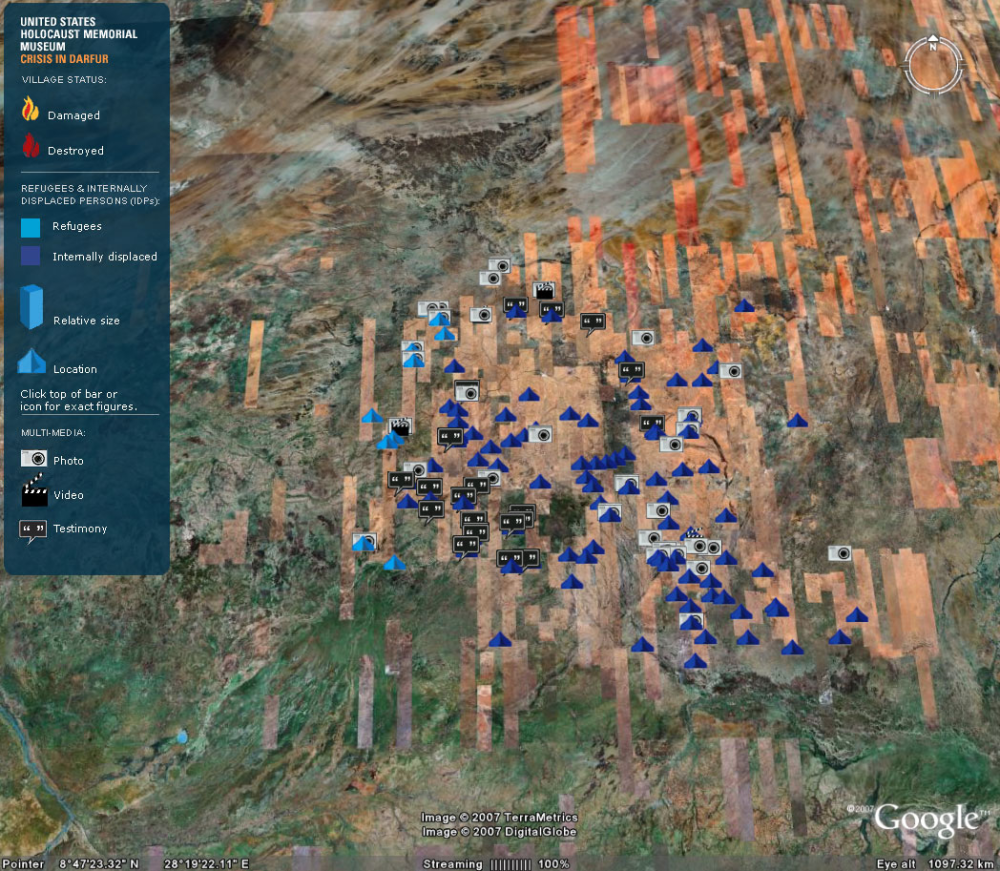
Task: Click the pointer latitude 8°47'23.32" N readout
Action: (99, 864)
